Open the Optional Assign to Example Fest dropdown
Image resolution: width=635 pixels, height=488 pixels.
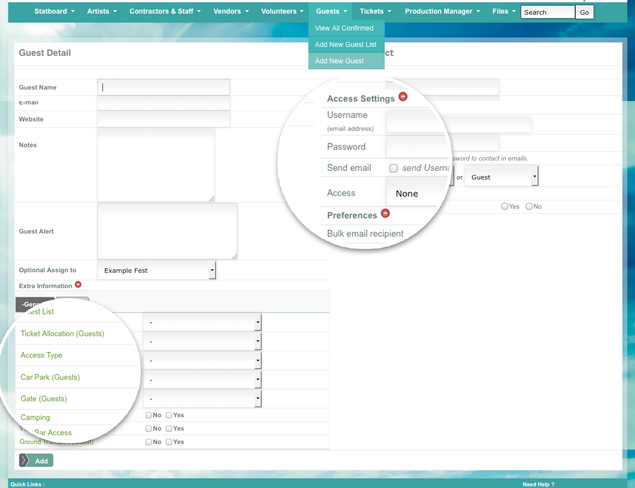click(x=157, y=271)
